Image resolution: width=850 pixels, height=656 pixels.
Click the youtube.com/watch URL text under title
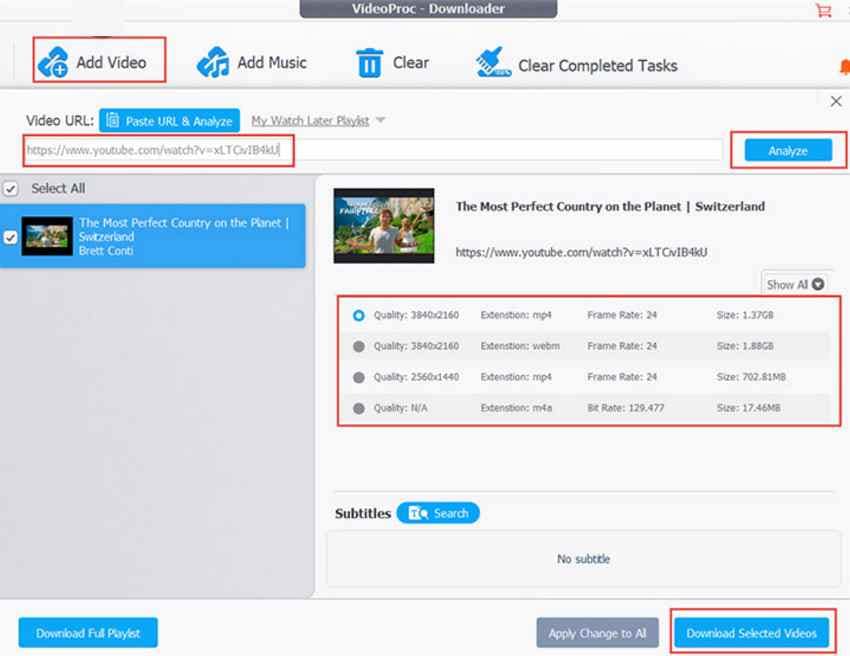click(581, 252)
